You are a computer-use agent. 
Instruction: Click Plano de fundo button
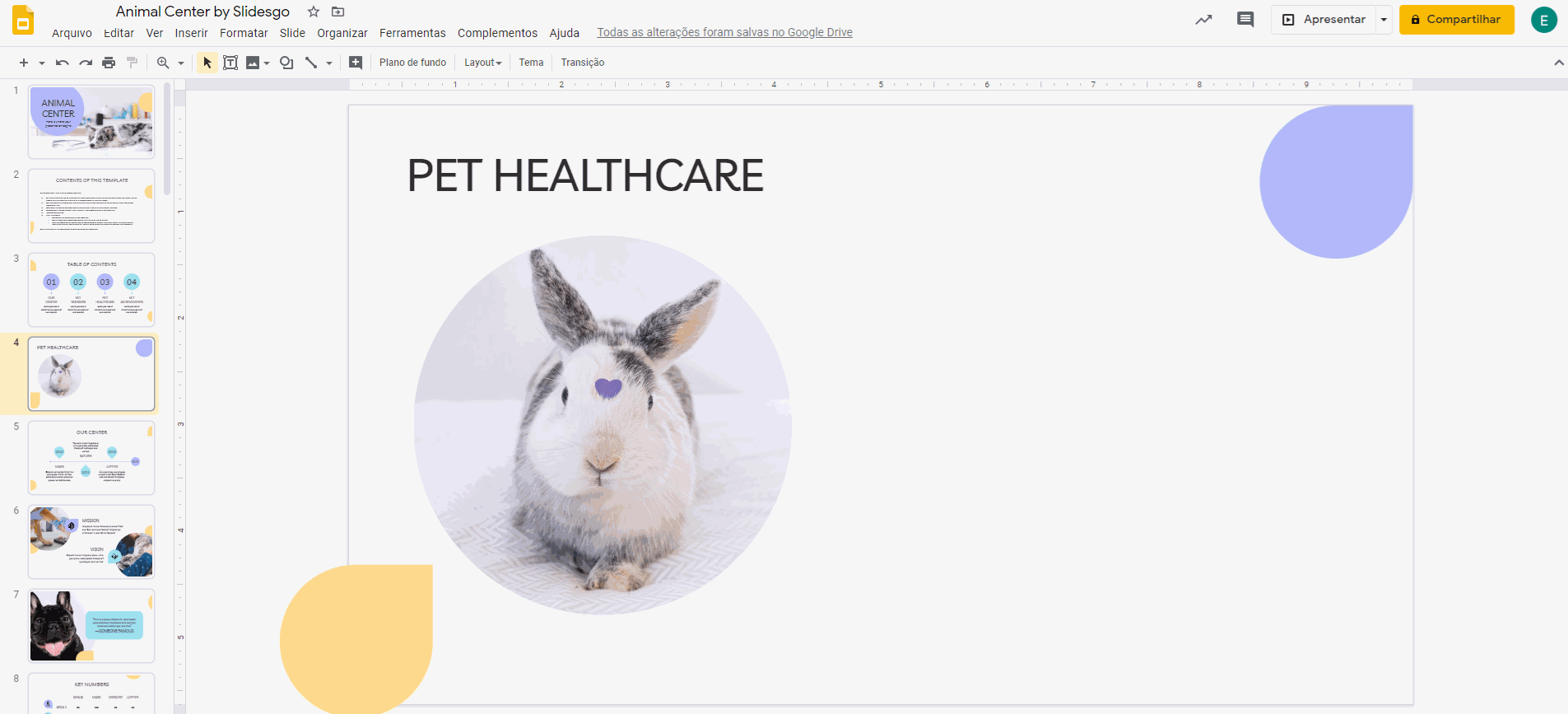pos(412,63)
